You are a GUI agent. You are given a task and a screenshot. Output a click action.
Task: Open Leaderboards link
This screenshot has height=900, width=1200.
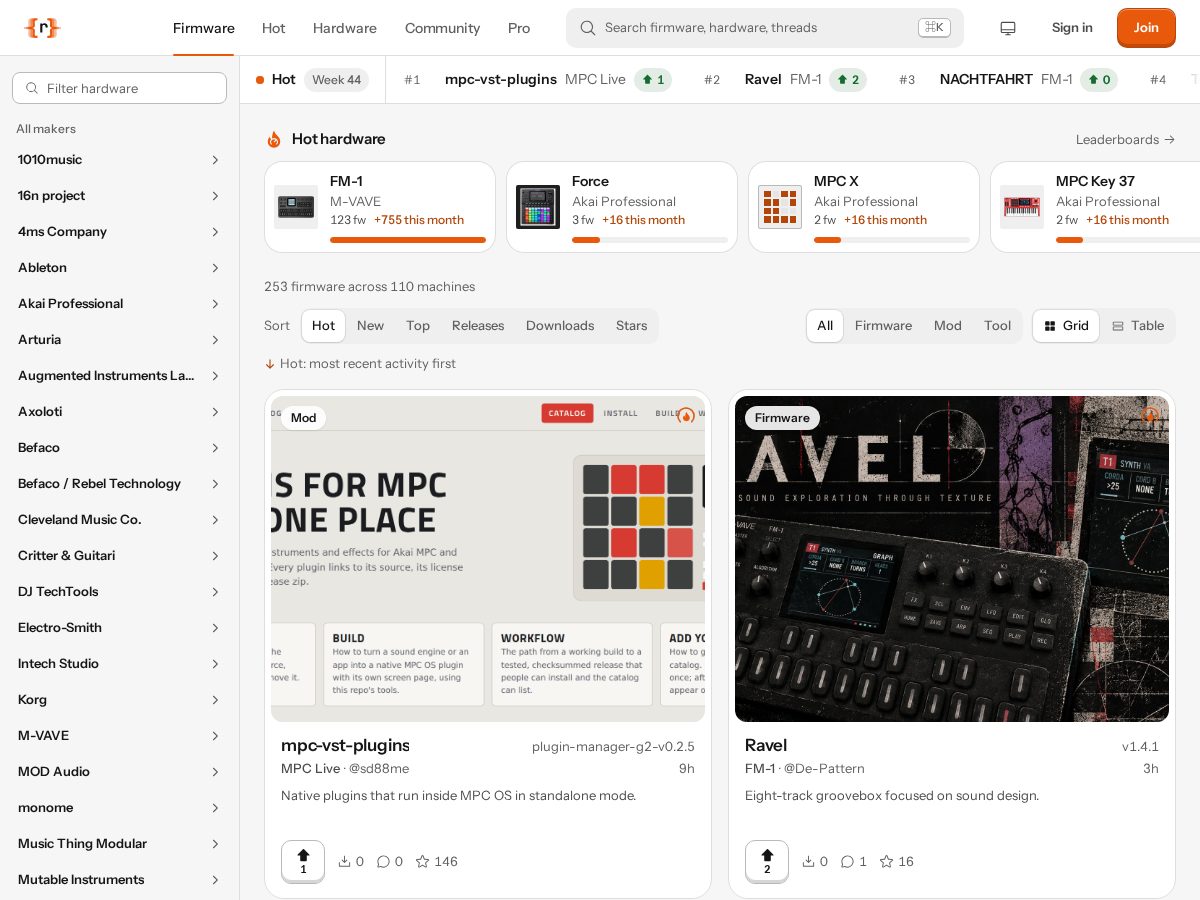tap(1125, 140)
